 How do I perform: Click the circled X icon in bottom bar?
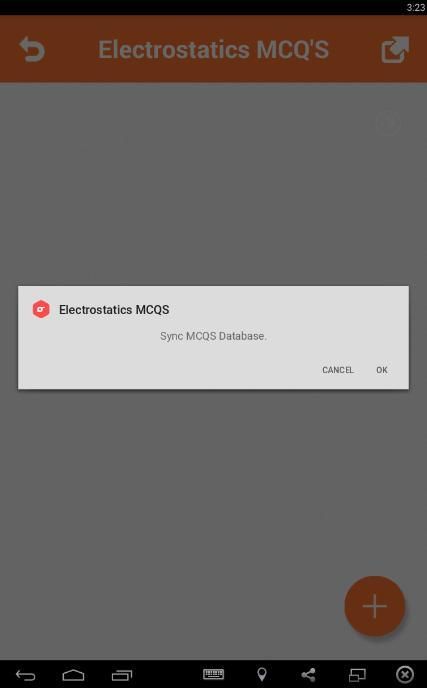click(405, 674)
